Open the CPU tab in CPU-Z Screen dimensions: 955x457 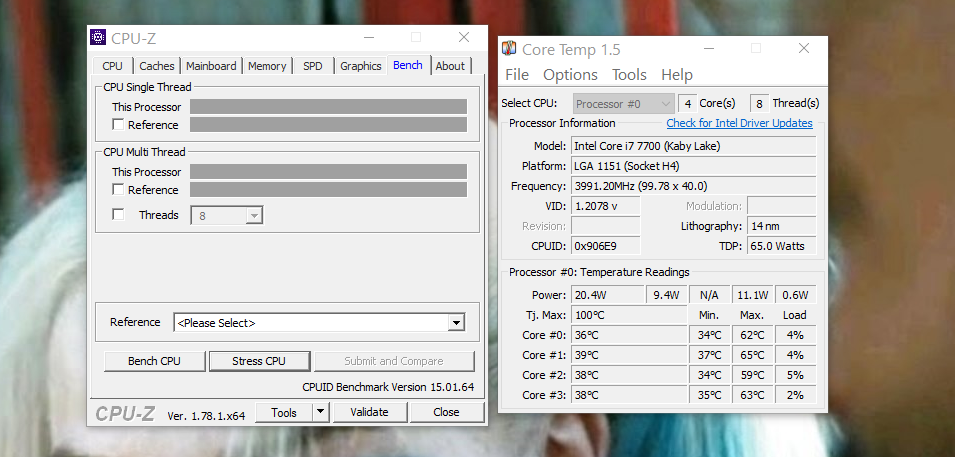tap(113, 66)
